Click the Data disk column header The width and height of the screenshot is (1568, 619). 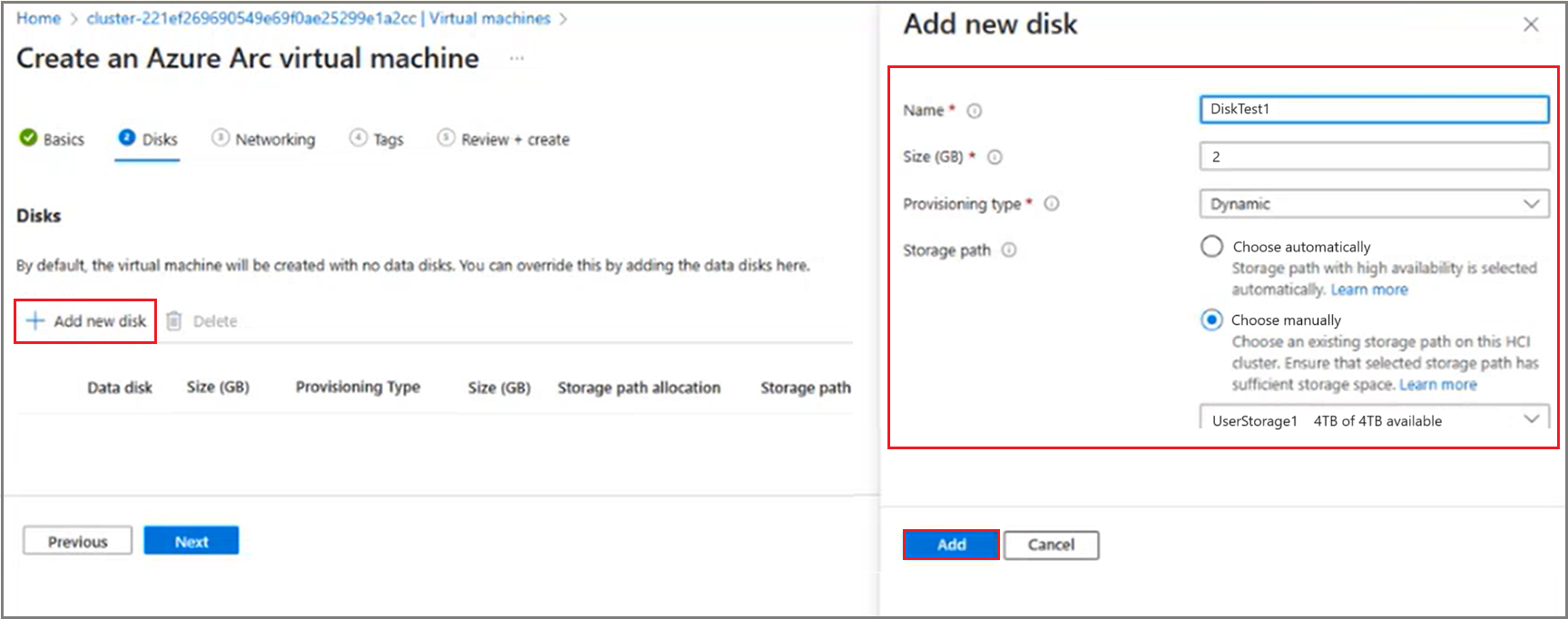(120, 388)
